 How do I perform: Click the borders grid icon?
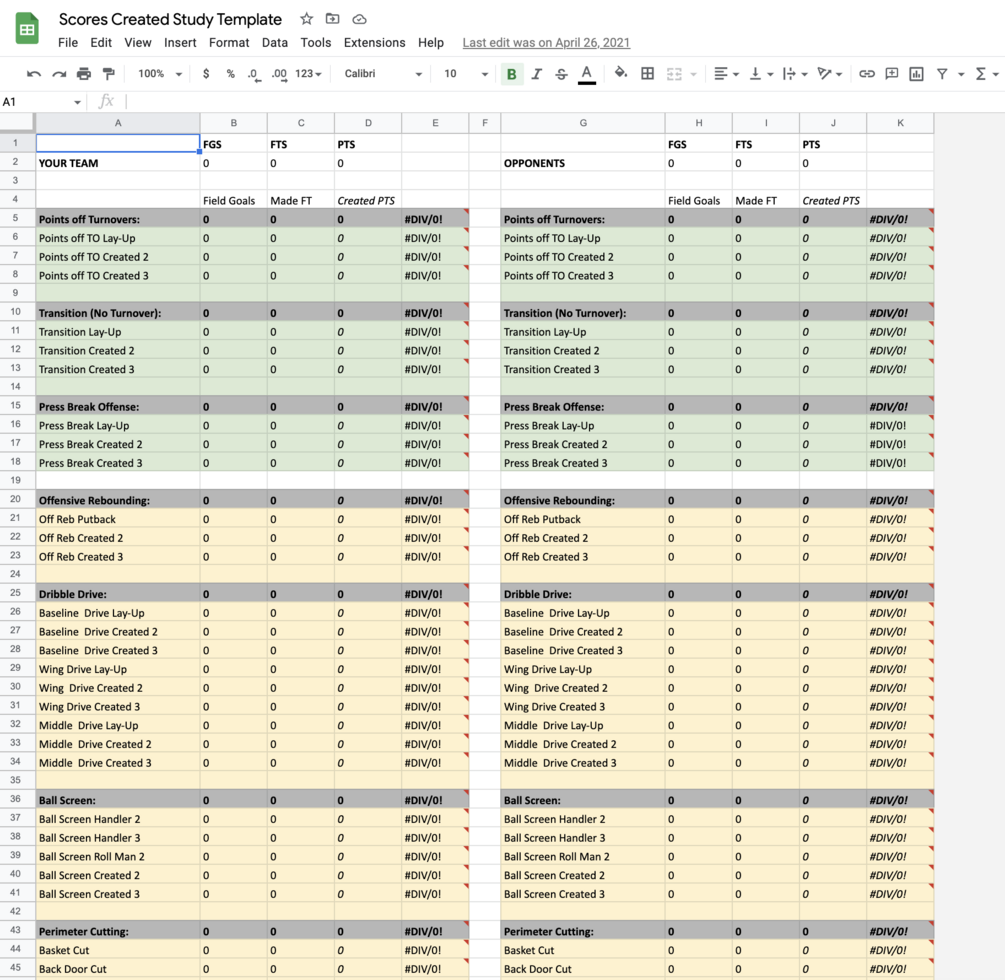[x=647, y=74]
